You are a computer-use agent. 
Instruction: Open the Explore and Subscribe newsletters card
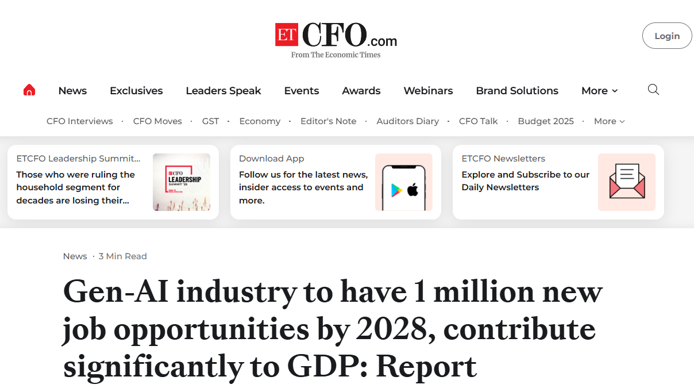(558, 182)
